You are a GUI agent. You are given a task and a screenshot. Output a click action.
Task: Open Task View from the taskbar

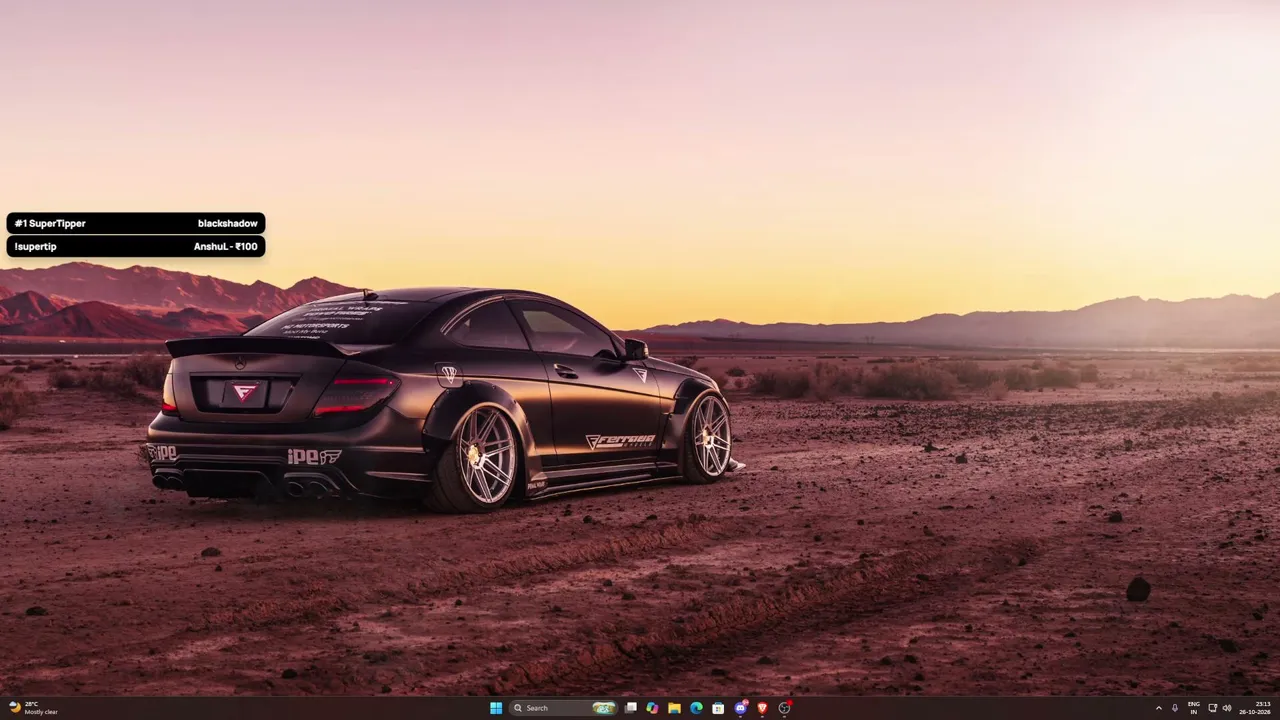pos(631,708)
